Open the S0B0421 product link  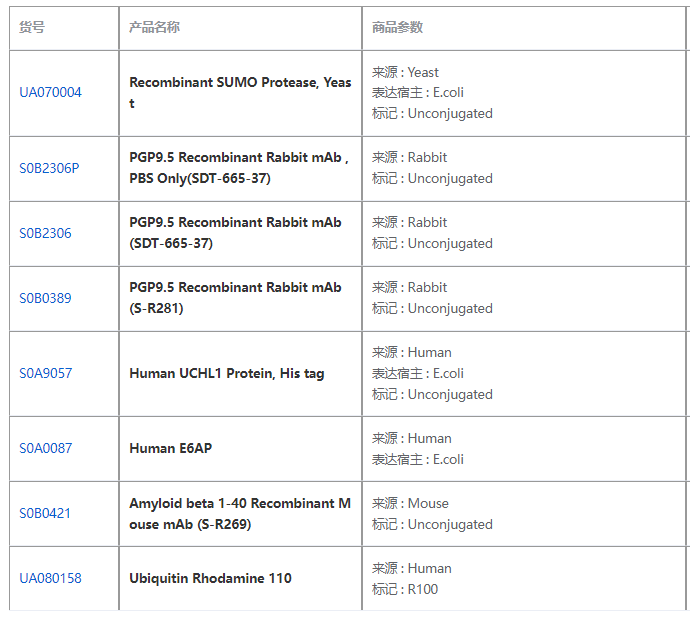click(45, 513)
